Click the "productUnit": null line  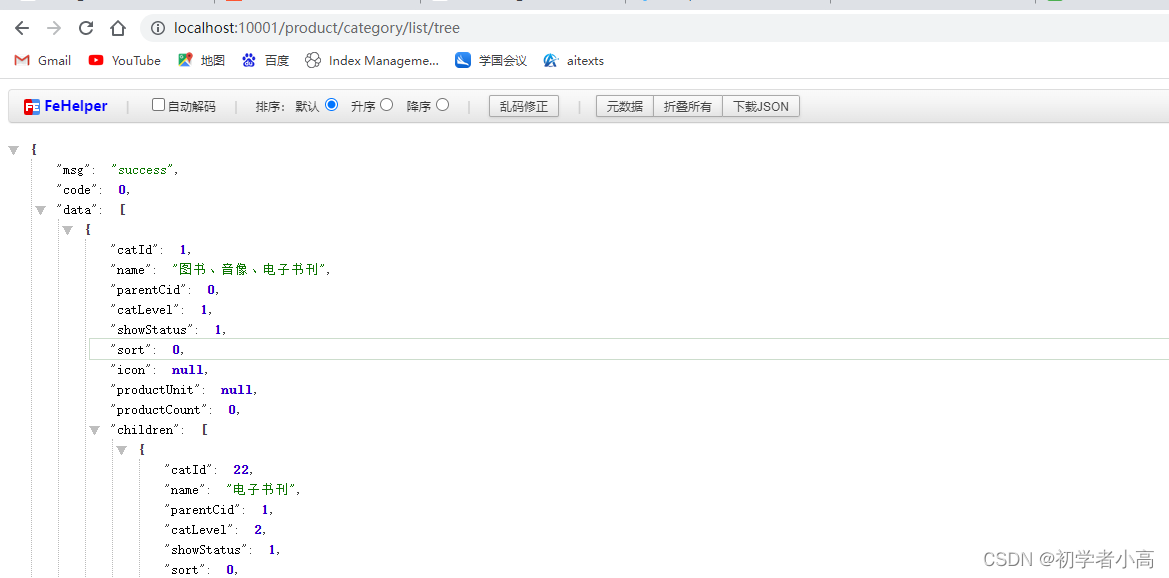point(184,390)
